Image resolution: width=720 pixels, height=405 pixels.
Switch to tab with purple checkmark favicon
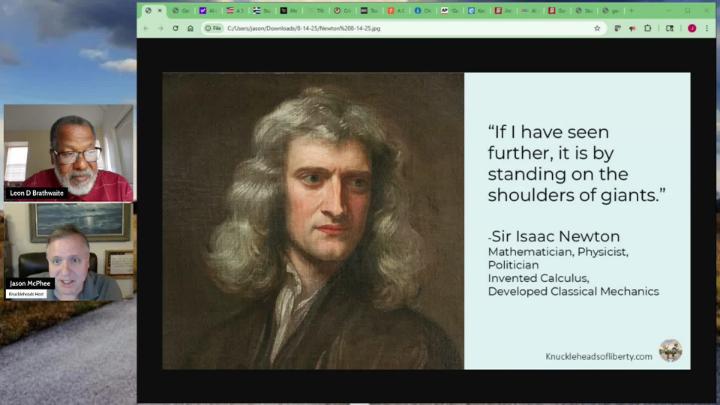tap(207, 11)
